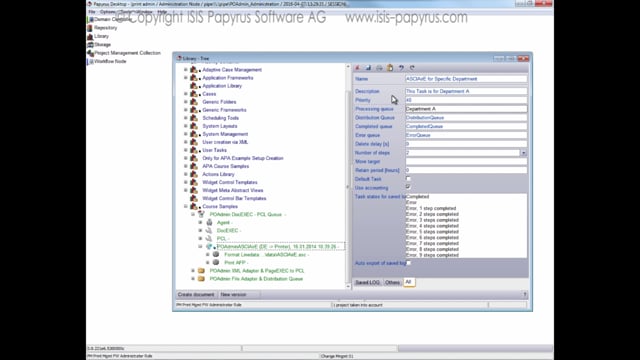This screenshot has width=640, height=360.
Task: Click the POAdmin File Adapter folder icon
Action: (201, 279)
